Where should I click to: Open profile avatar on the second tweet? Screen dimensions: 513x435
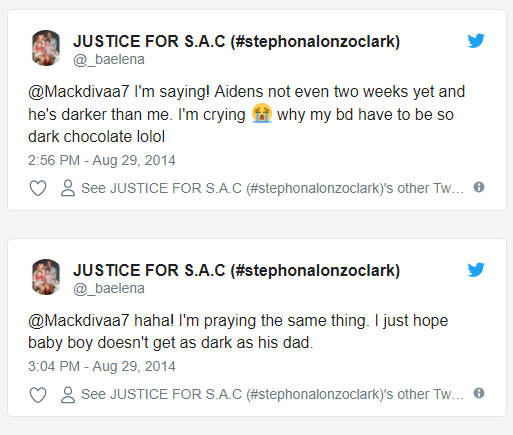click(x=46, y=277)
